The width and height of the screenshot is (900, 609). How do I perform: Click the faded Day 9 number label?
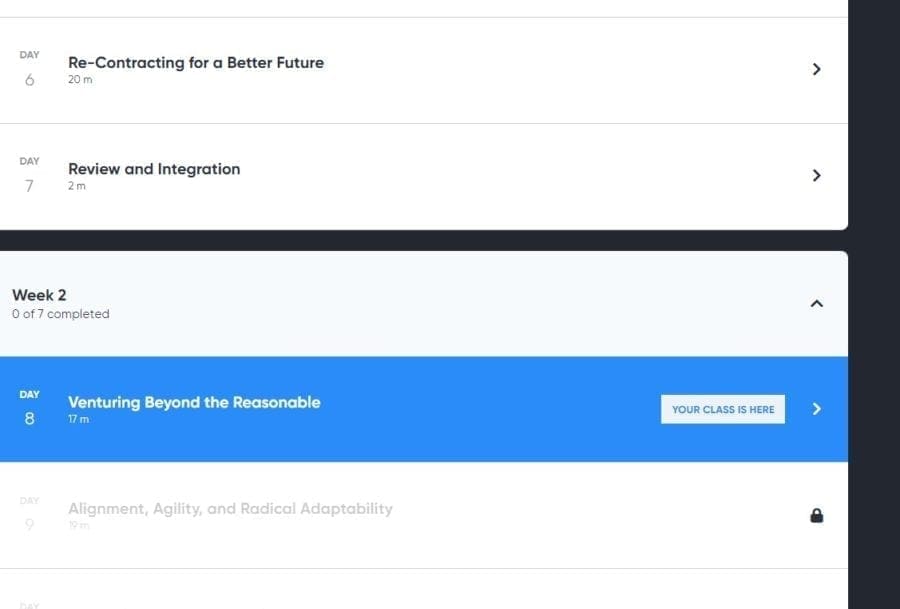pyautogui.click(x=29, y=525)
